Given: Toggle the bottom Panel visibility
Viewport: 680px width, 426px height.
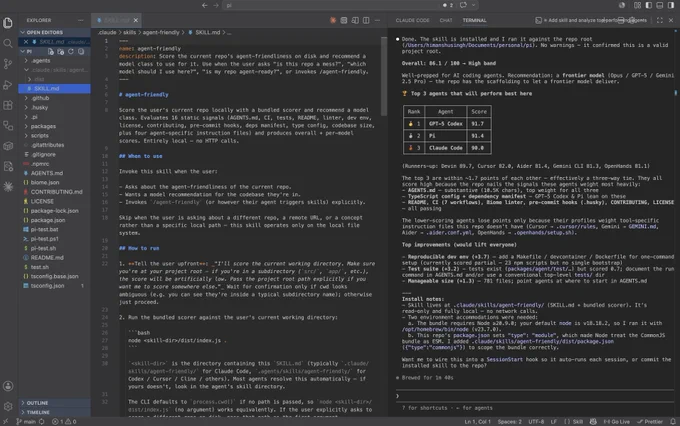Looking at the screenshot, I should click(x=660, y=5).
